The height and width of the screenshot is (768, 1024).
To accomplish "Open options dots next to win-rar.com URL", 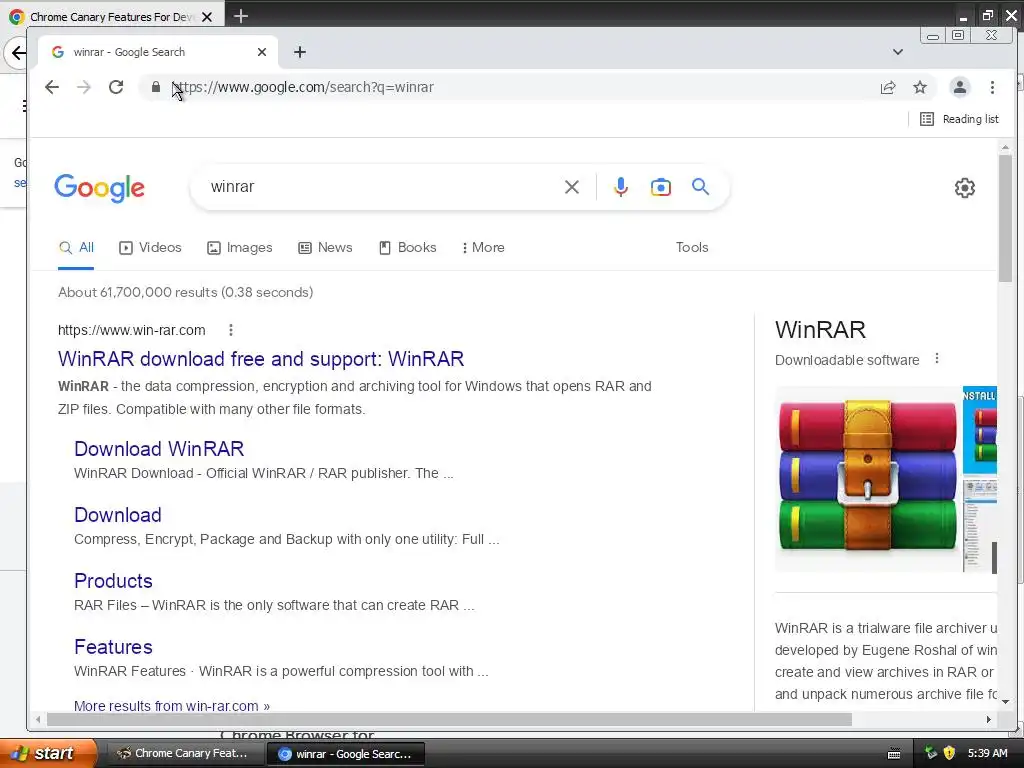I will (231, 330).
